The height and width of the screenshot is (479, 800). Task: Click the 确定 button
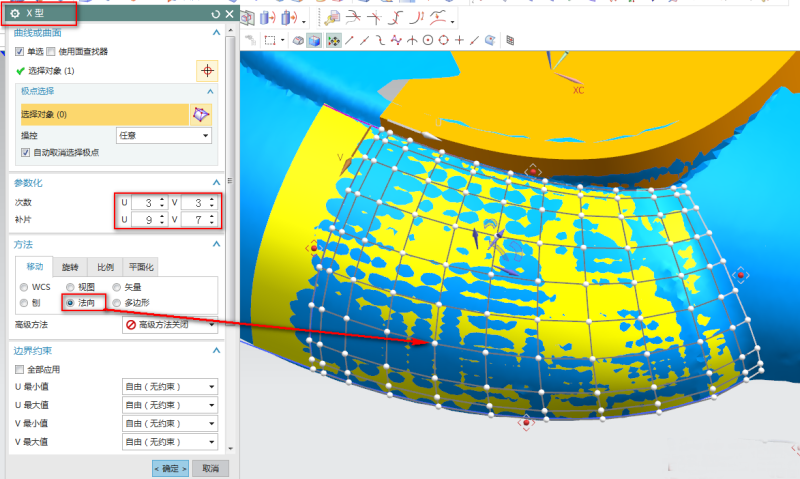170,468
